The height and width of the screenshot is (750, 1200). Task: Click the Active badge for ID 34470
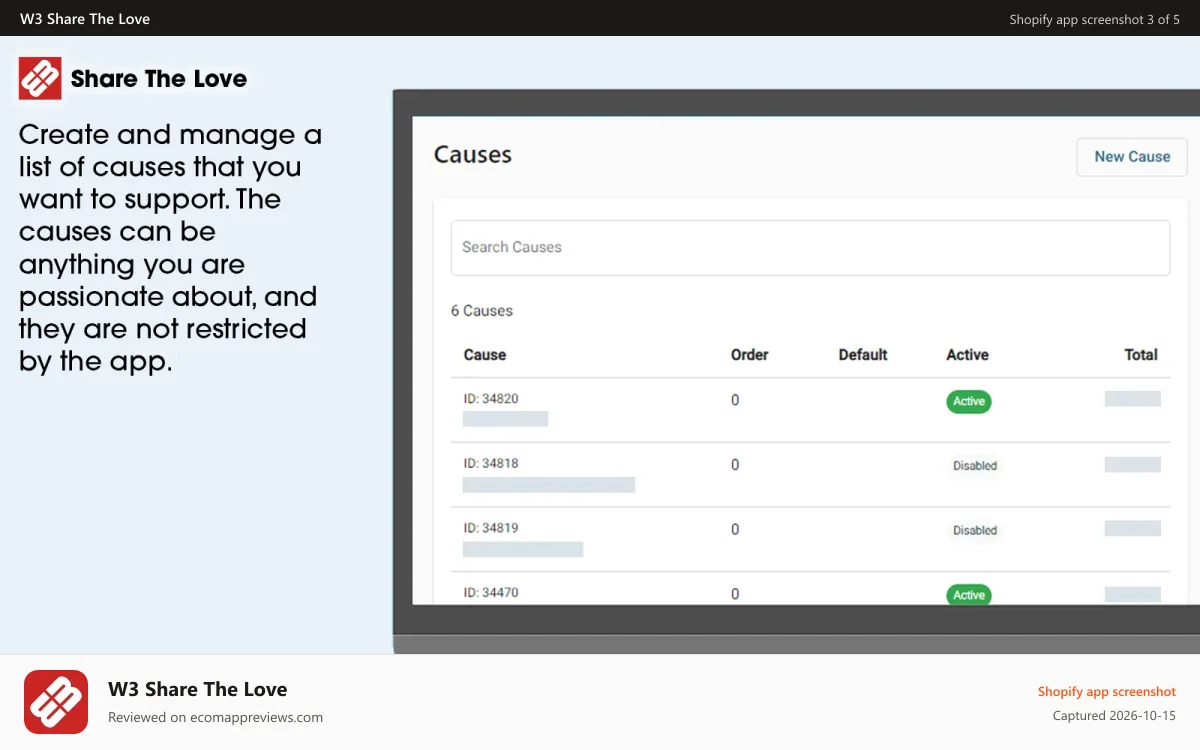[969, 595]
